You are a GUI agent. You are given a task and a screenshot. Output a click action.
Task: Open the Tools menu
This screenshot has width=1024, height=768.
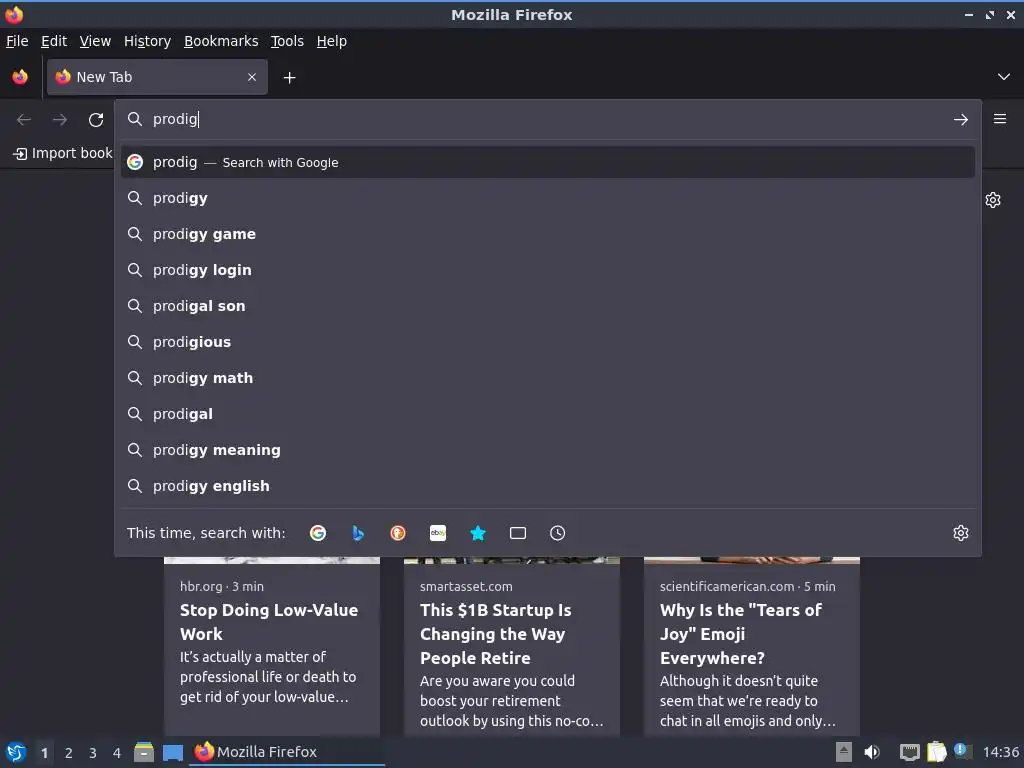[287, 41]
